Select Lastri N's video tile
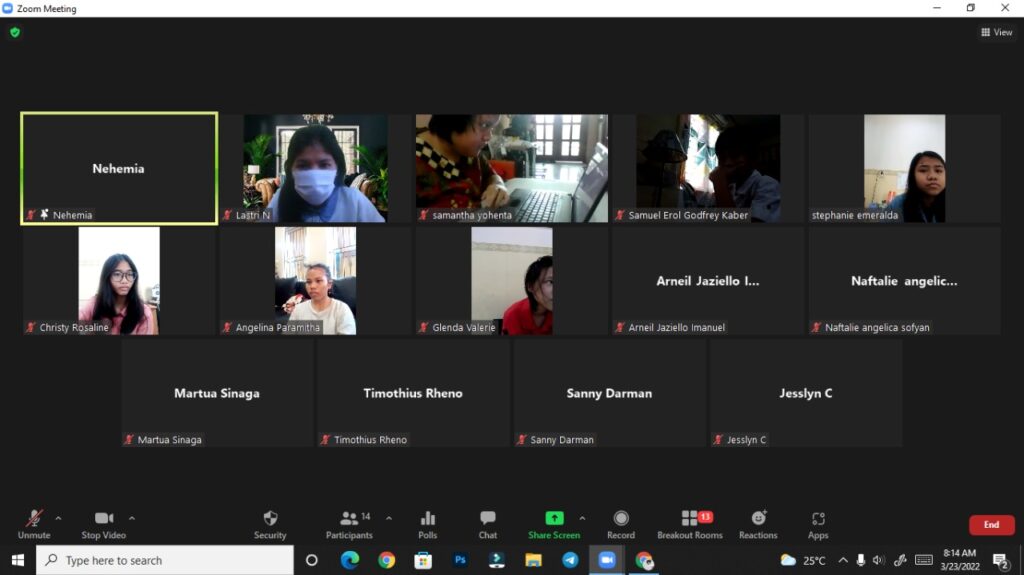The height and width of the screenshot is (575, 1024). click(x=315, y=168)
